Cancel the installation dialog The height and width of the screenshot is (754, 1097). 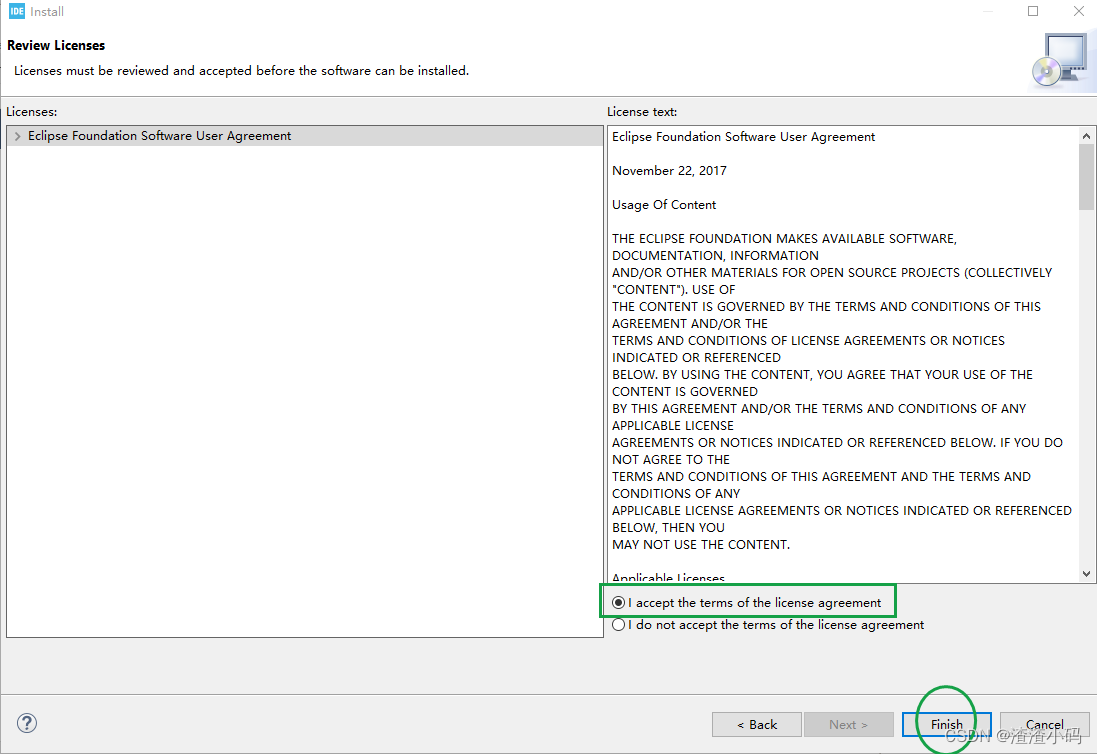pos(1045,725)
